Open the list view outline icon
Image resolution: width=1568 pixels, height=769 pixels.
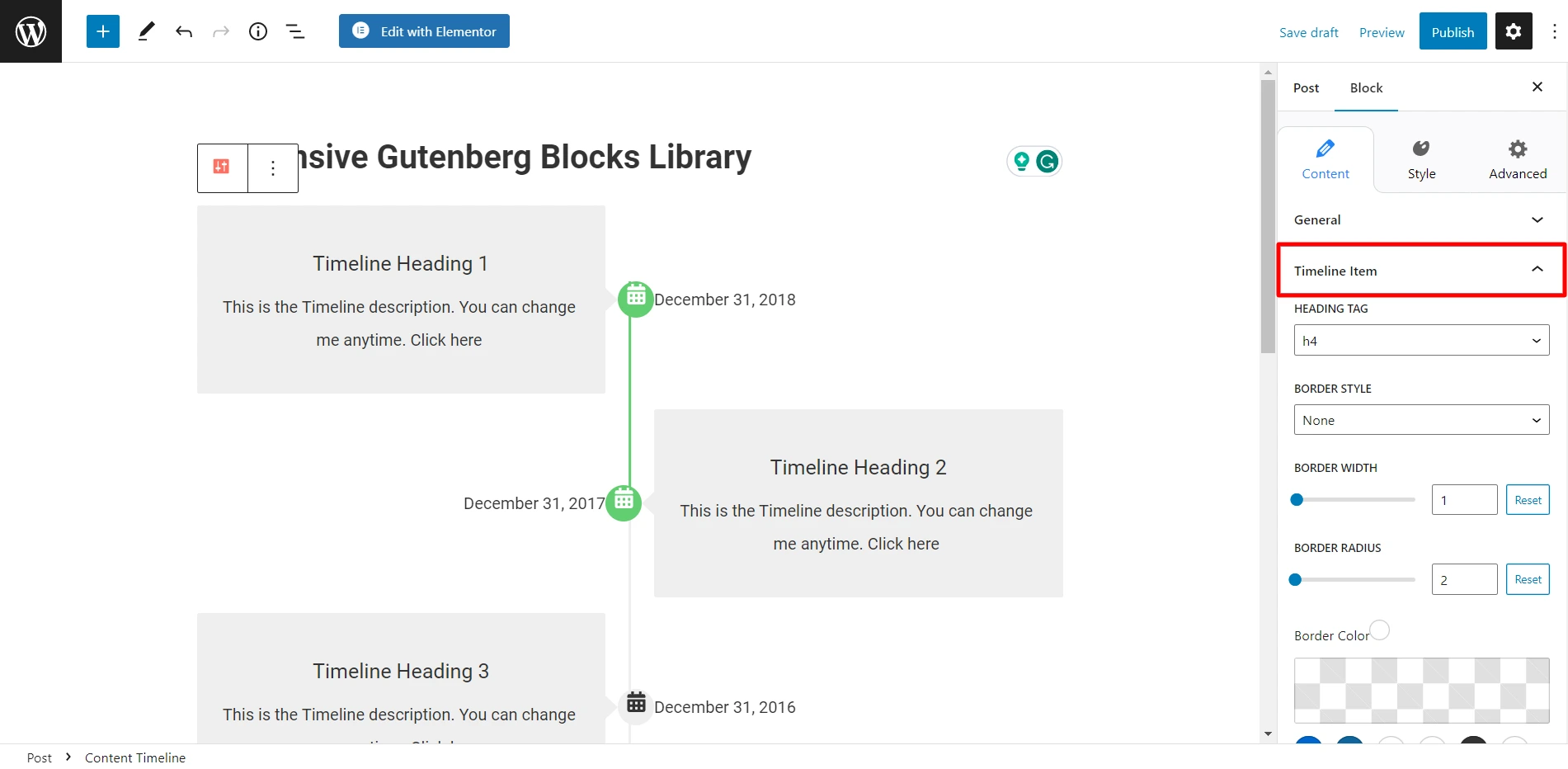[x=295, y=31]
